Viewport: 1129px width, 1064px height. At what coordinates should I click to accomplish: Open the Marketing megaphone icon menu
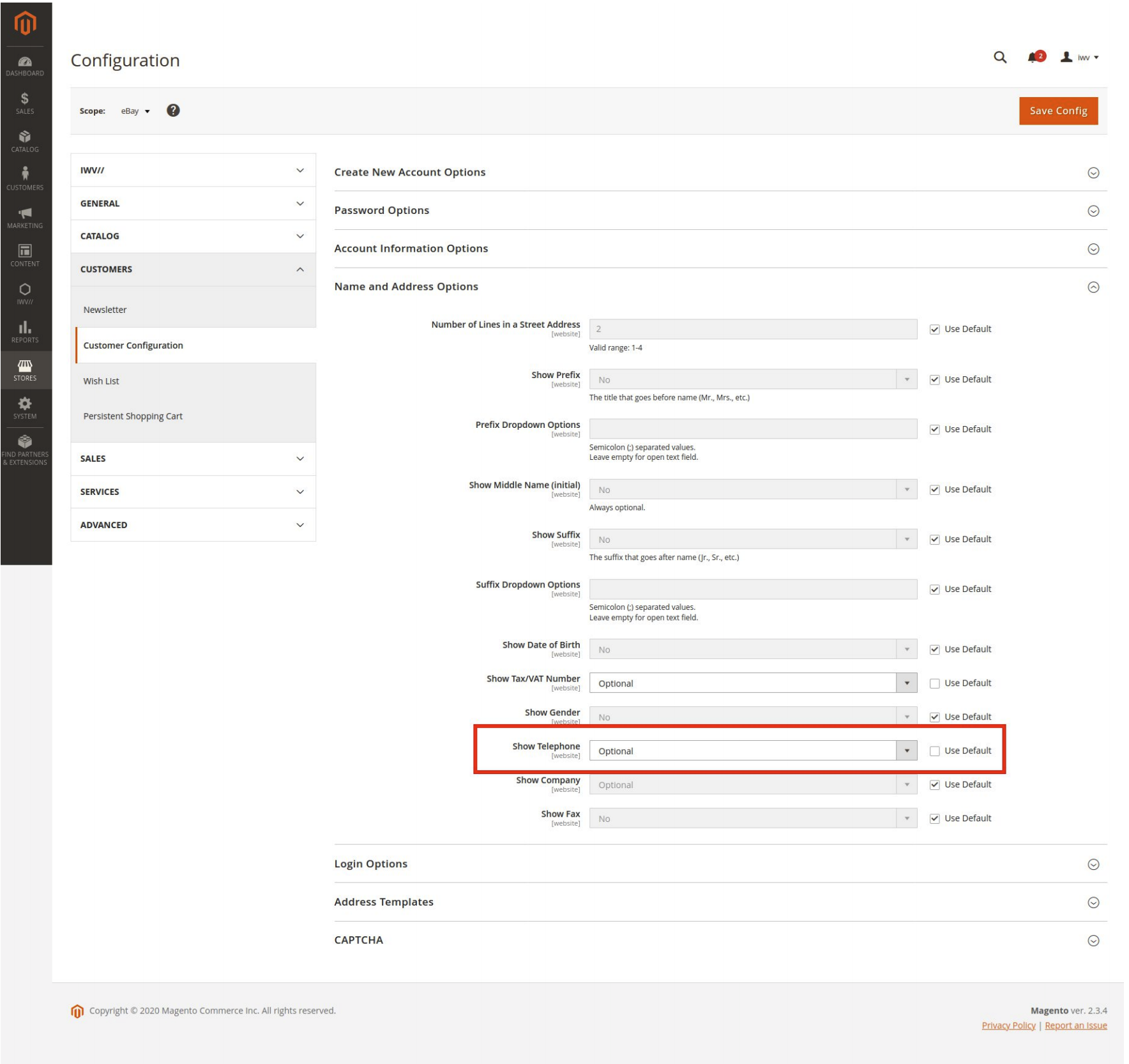(x=25, y=218)
